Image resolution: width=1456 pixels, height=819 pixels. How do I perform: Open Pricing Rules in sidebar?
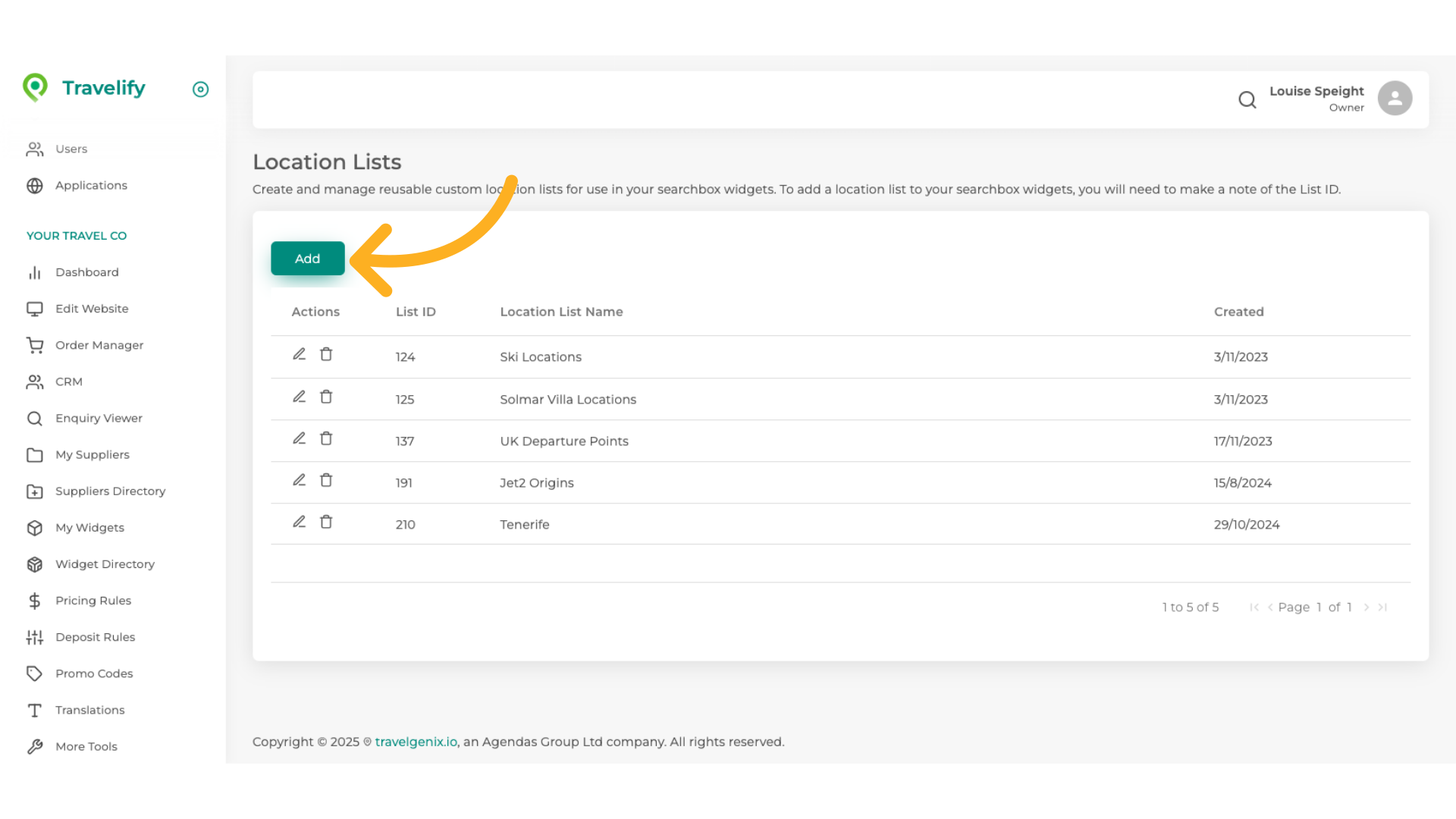click(x=93, y=601)
